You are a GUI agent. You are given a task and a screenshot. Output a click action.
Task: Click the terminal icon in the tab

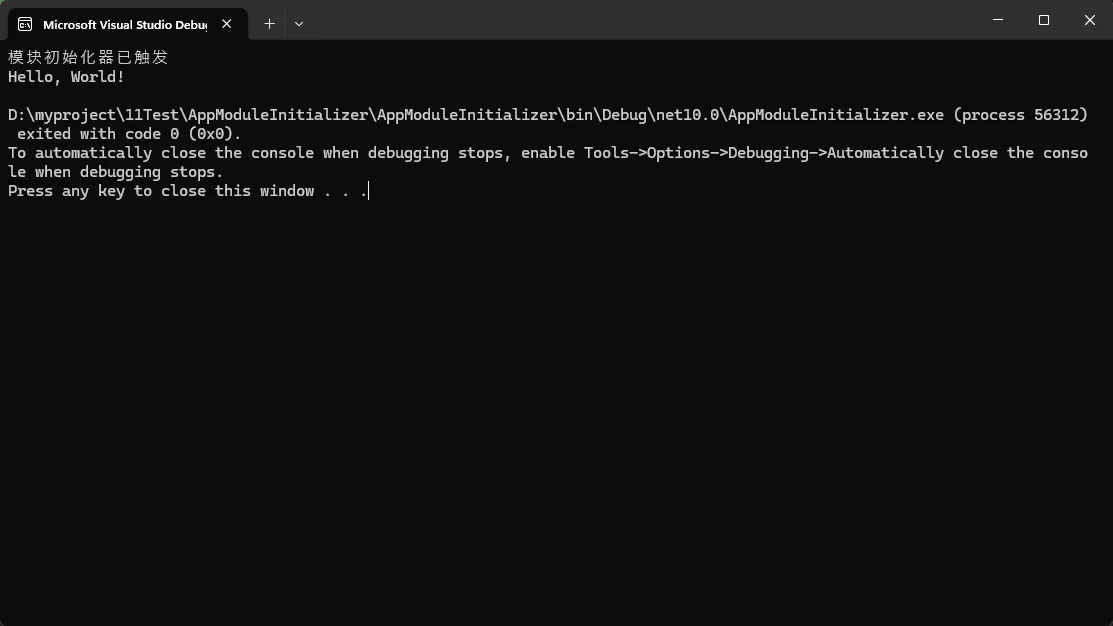pyautogui.click(x=25, y=24)
